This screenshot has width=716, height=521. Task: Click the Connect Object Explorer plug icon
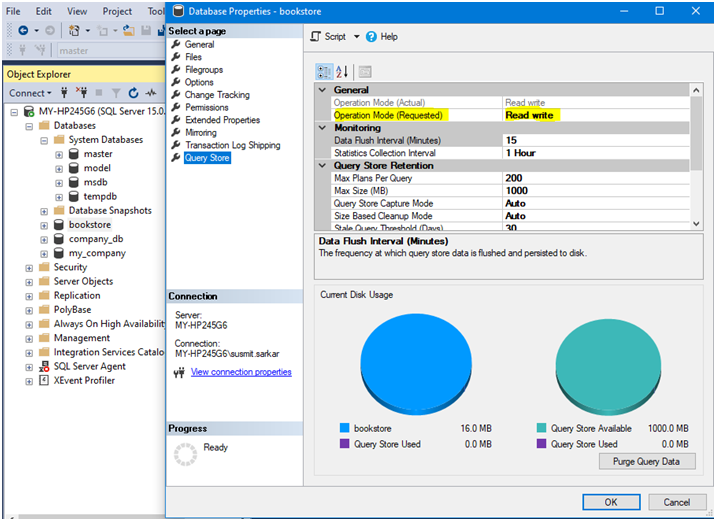pyautogui.click(x=64, y=93)
